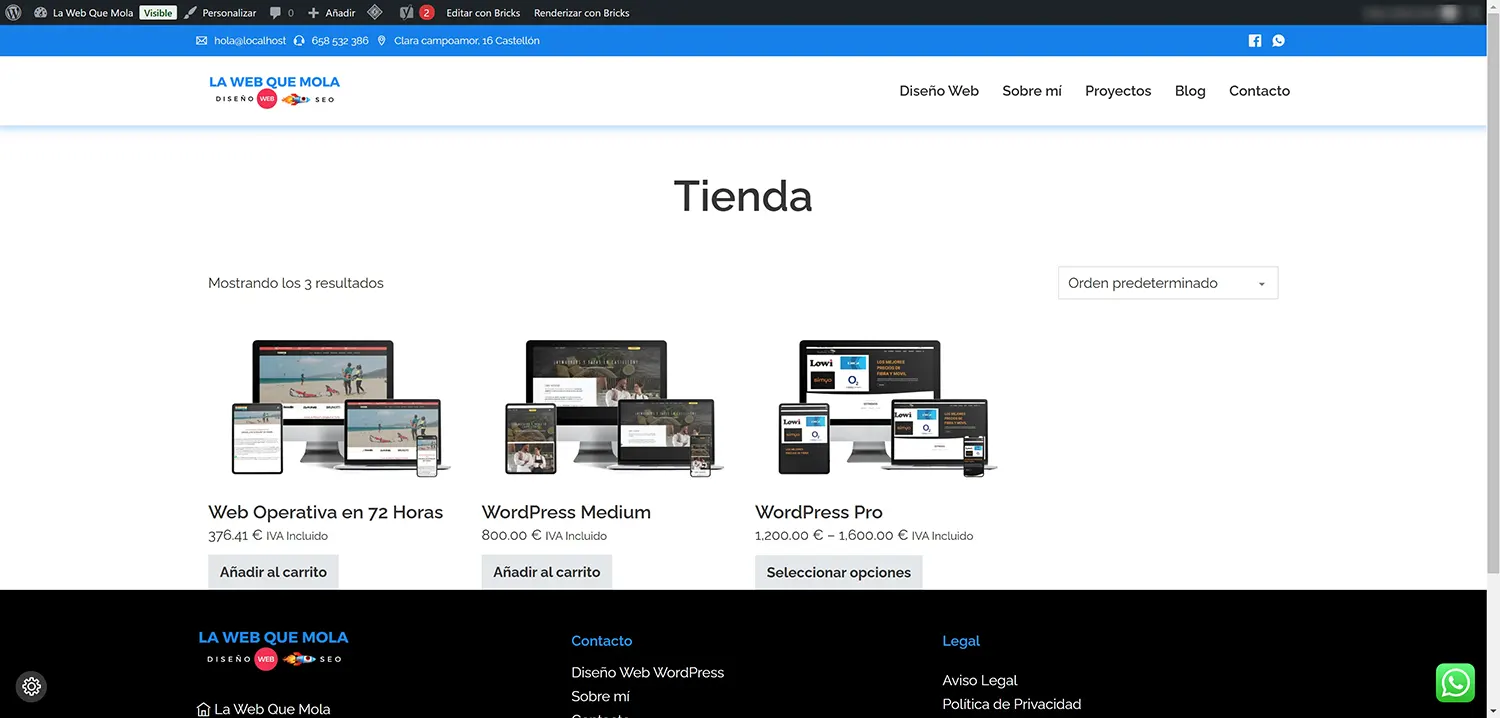
Task: Open the Orden predeterminado sorting dropdown
Action: pos(1168,283)
